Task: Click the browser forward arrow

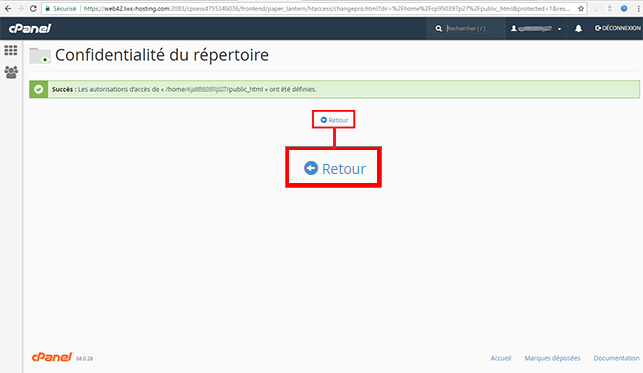Action: pyautogui.click(x=21, y=9)
